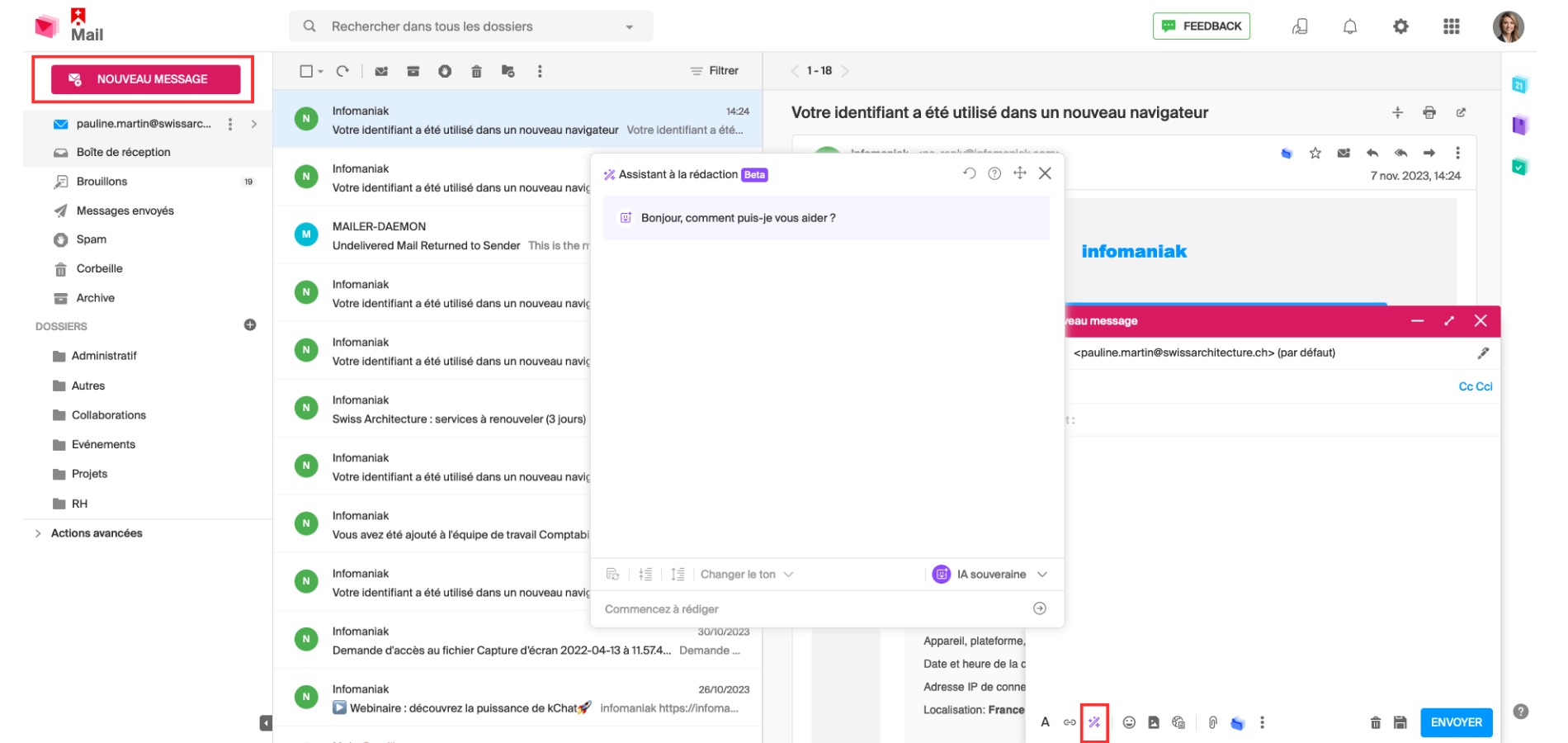Open the Filtrer options
Screen dimensions: 1568x743
click(x=715, y=71)
